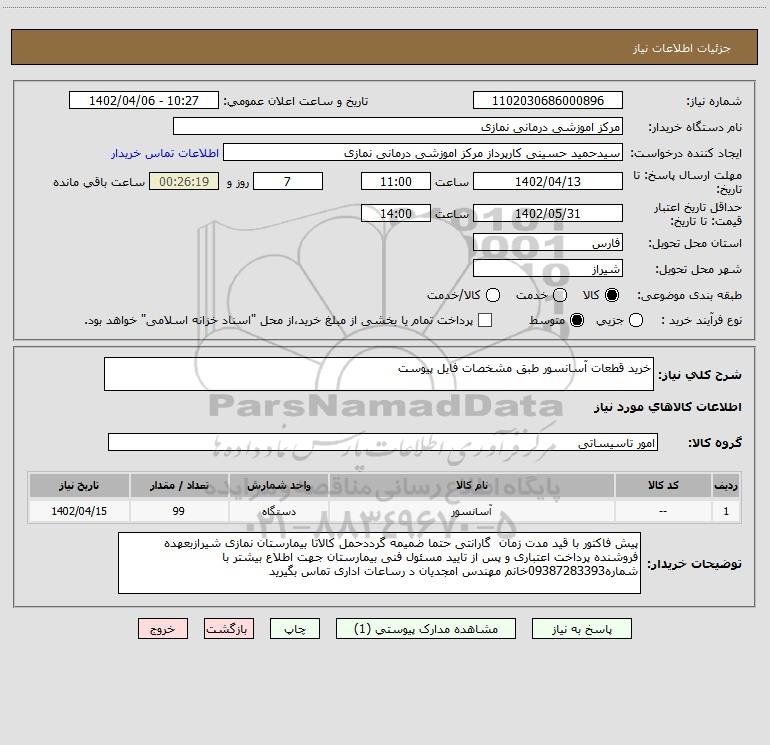
Task: Click the کد کالا column header
Action: [663, 485]
